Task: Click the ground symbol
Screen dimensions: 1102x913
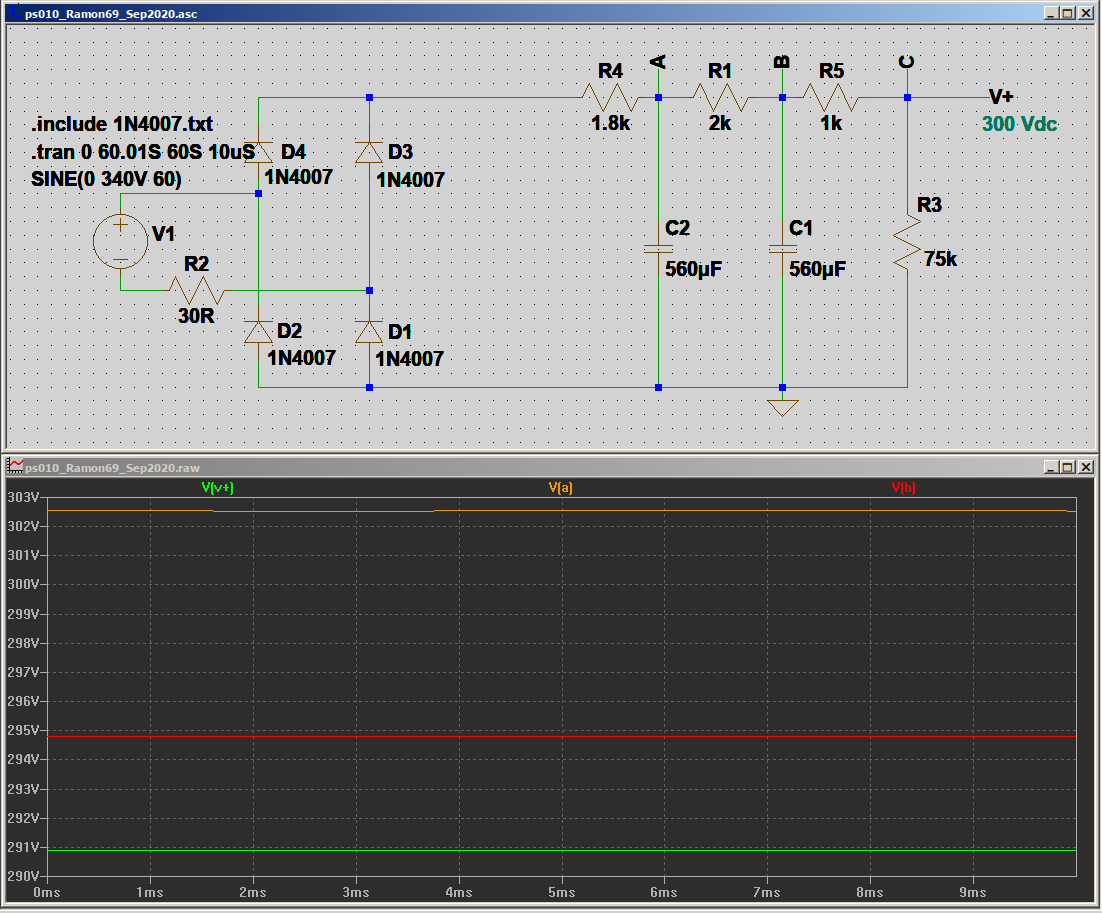Action: 782,408
